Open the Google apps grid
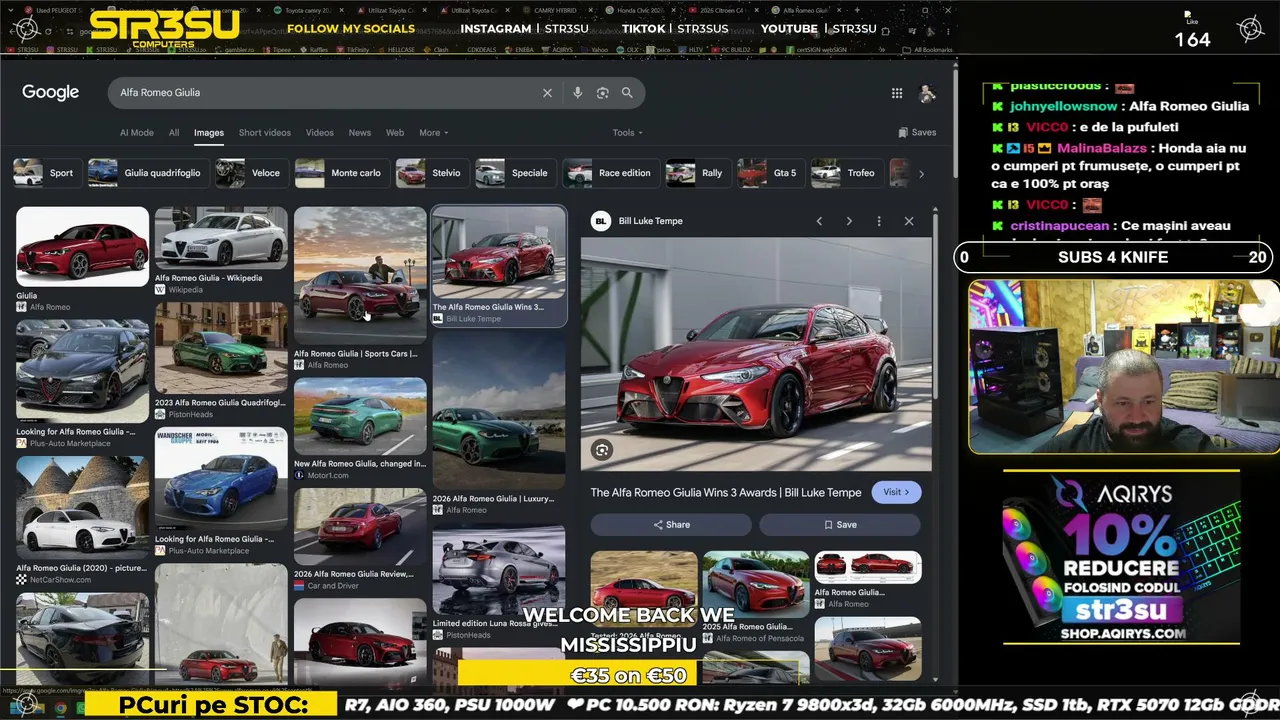Viewport: 1280px width, 720px height. 897,93
